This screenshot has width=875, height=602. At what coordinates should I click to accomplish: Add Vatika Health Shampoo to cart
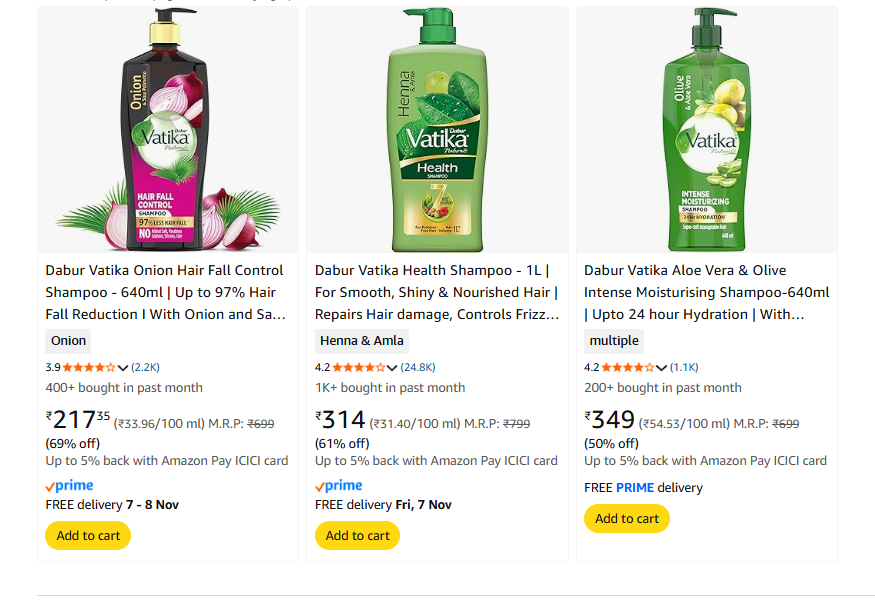(357, 535)
